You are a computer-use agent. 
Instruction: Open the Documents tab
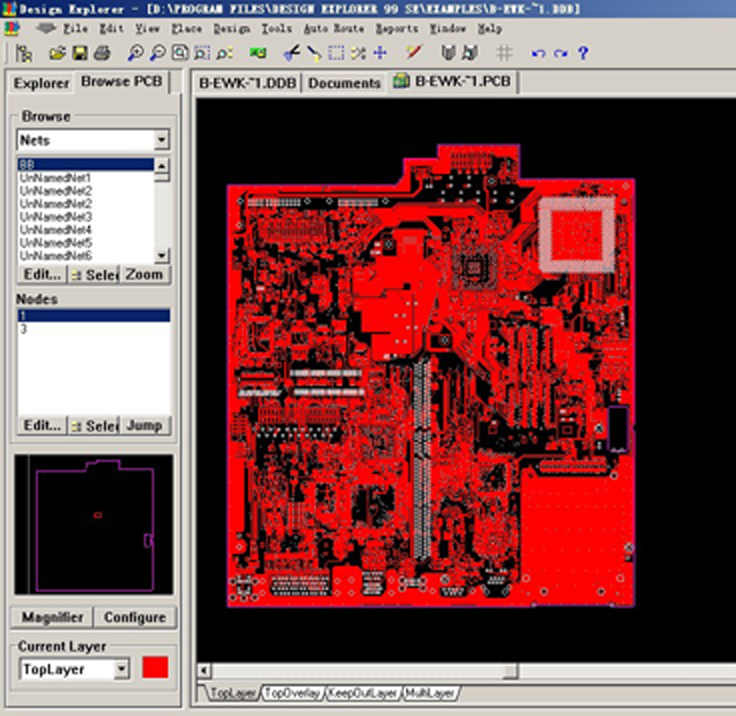point(344,83)
